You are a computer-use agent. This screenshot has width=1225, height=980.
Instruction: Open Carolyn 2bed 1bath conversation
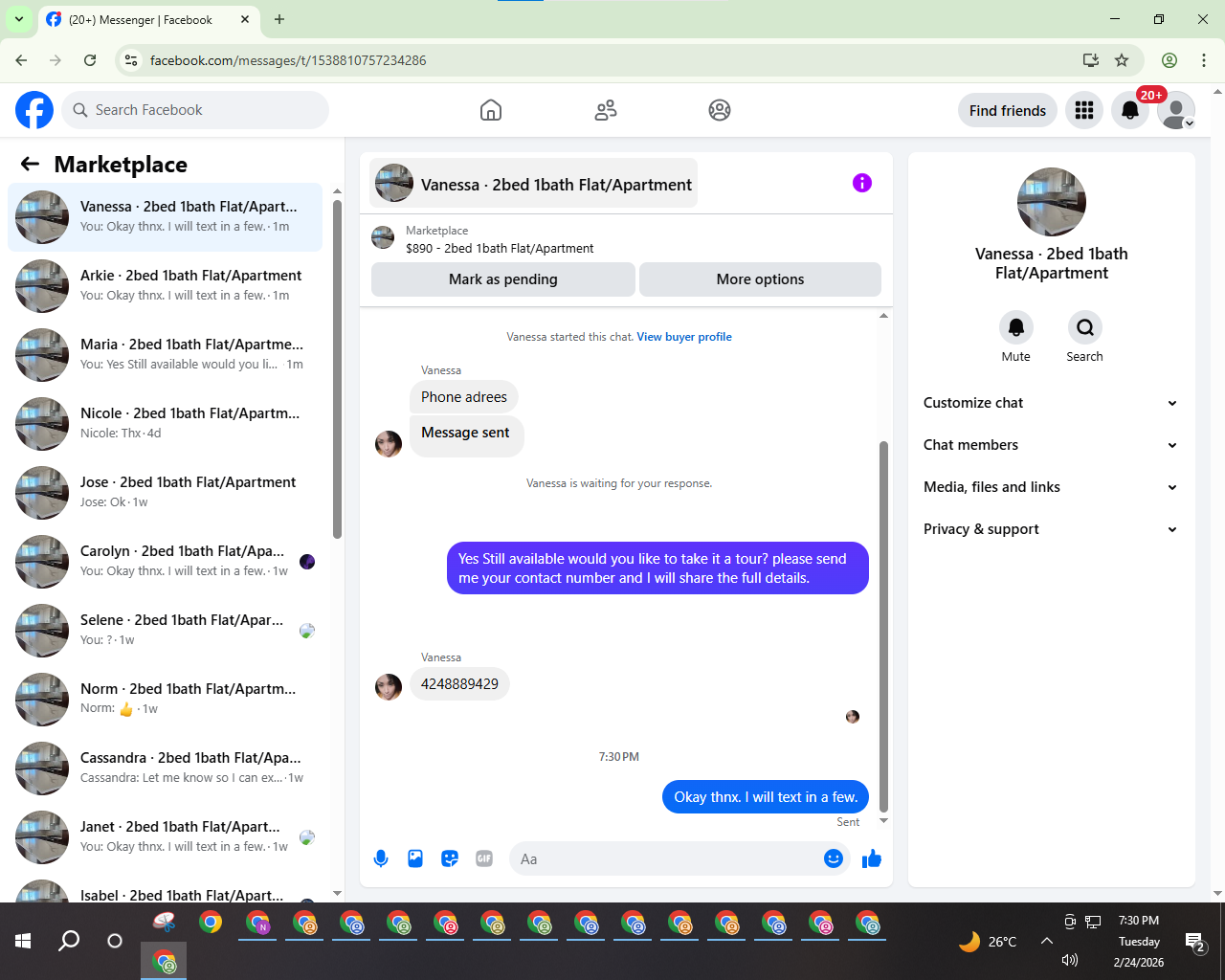point(165,562)
